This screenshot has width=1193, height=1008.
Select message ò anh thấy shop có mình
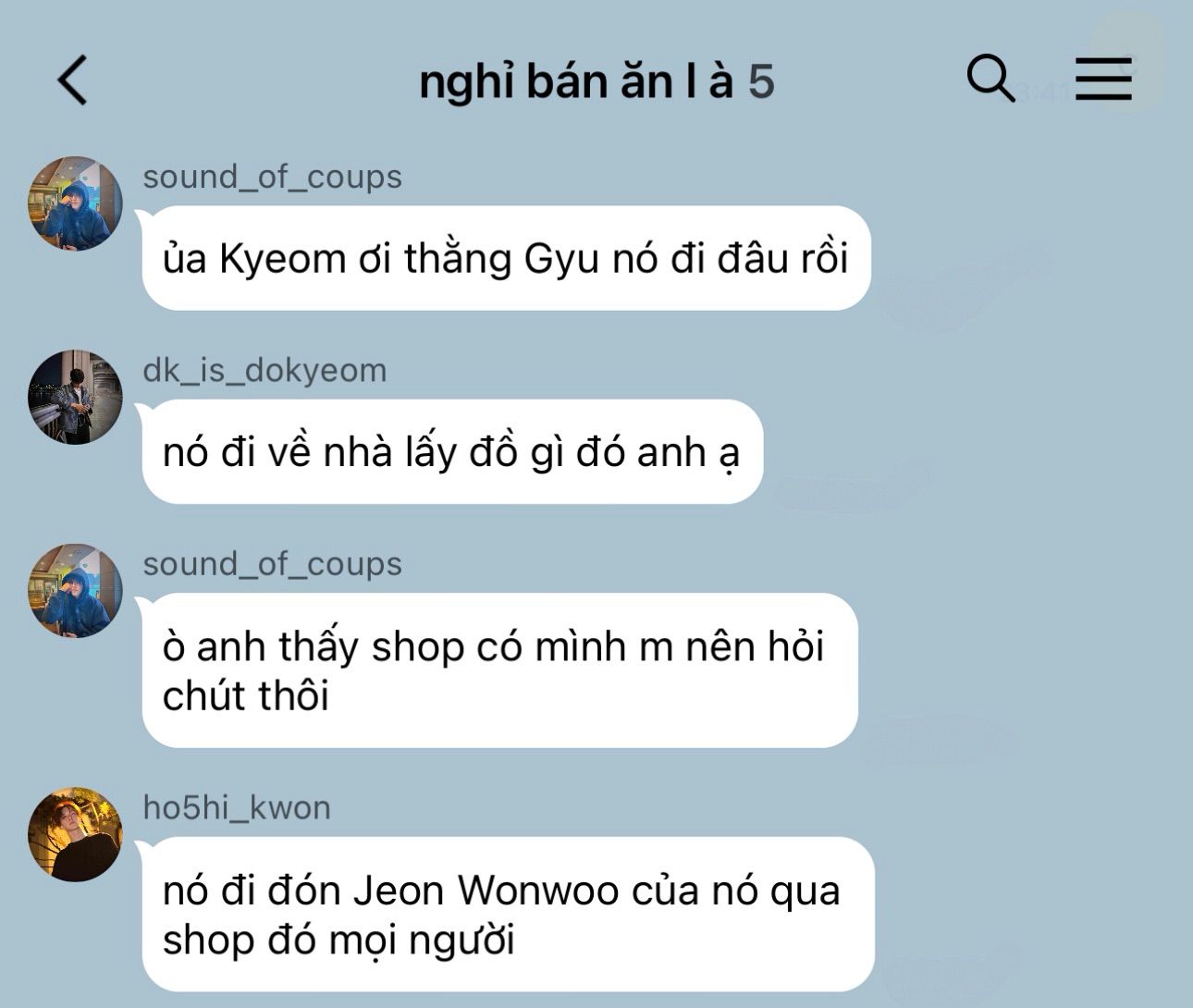coord(499,670)
